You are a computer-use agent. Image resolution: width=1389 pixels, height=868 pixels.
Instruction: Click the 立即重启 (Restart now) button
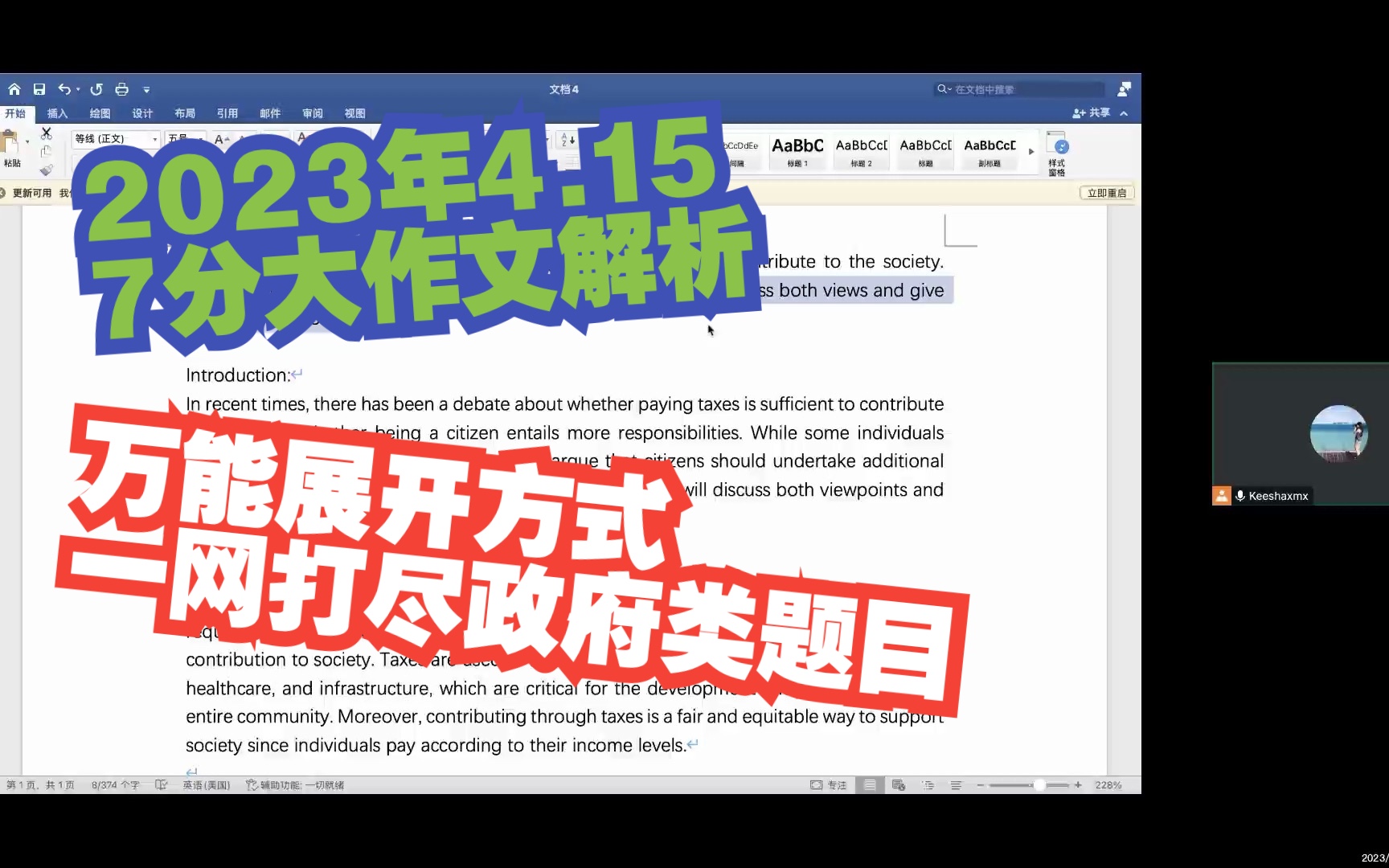(1107, 193)
